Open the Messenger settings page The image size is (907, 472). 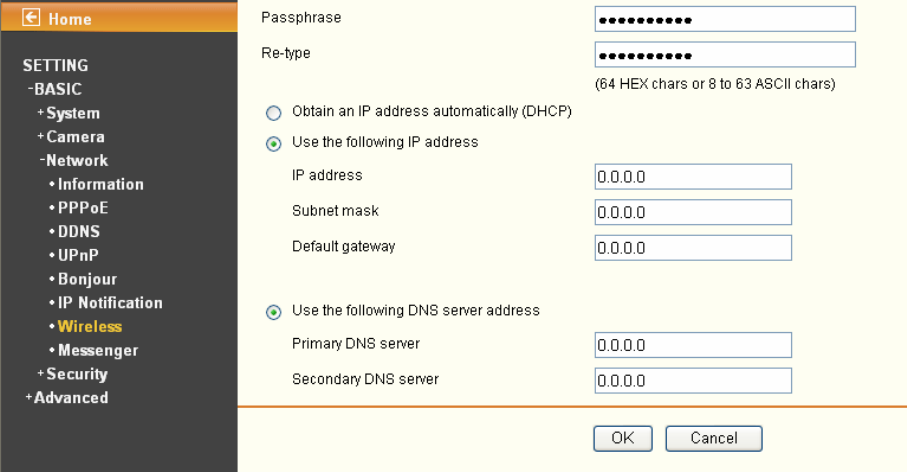coord(98,351)
